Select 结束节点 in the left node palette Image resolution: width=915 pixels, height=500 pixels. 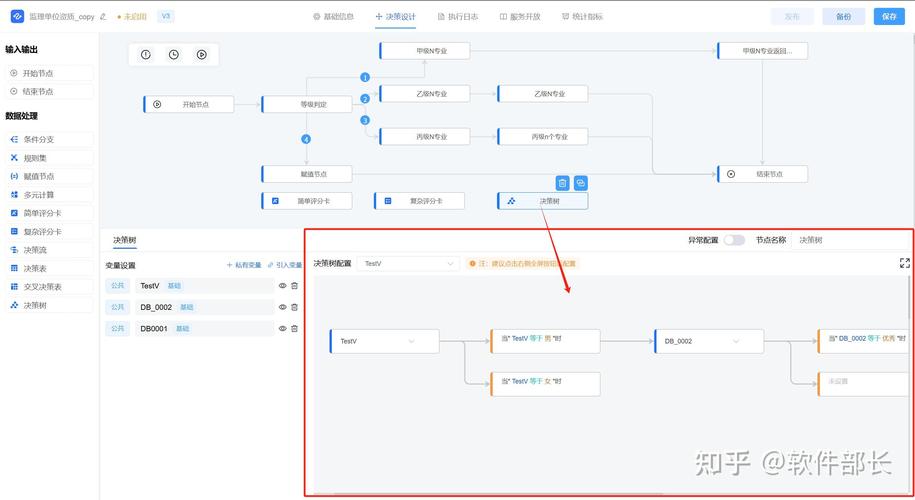tap(50, 92)
